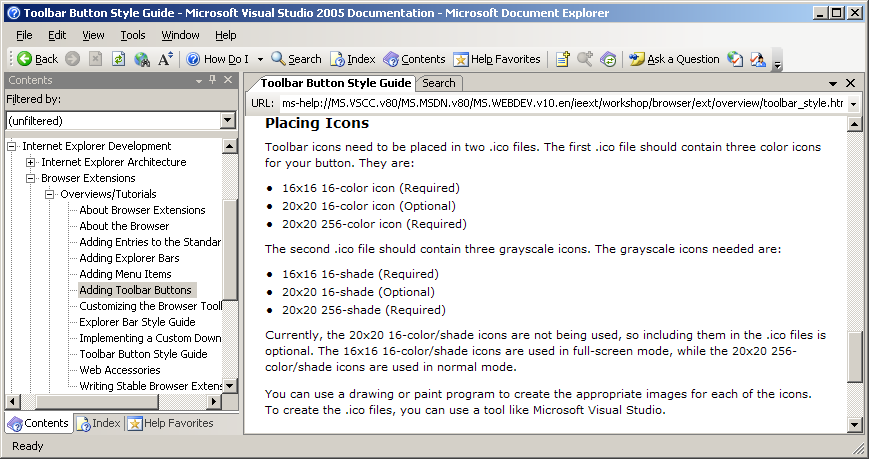869x459 pixels.
Task: Switch to the Index tab at panel bottom
Action: pyautogui.click(x=98, y=423)
